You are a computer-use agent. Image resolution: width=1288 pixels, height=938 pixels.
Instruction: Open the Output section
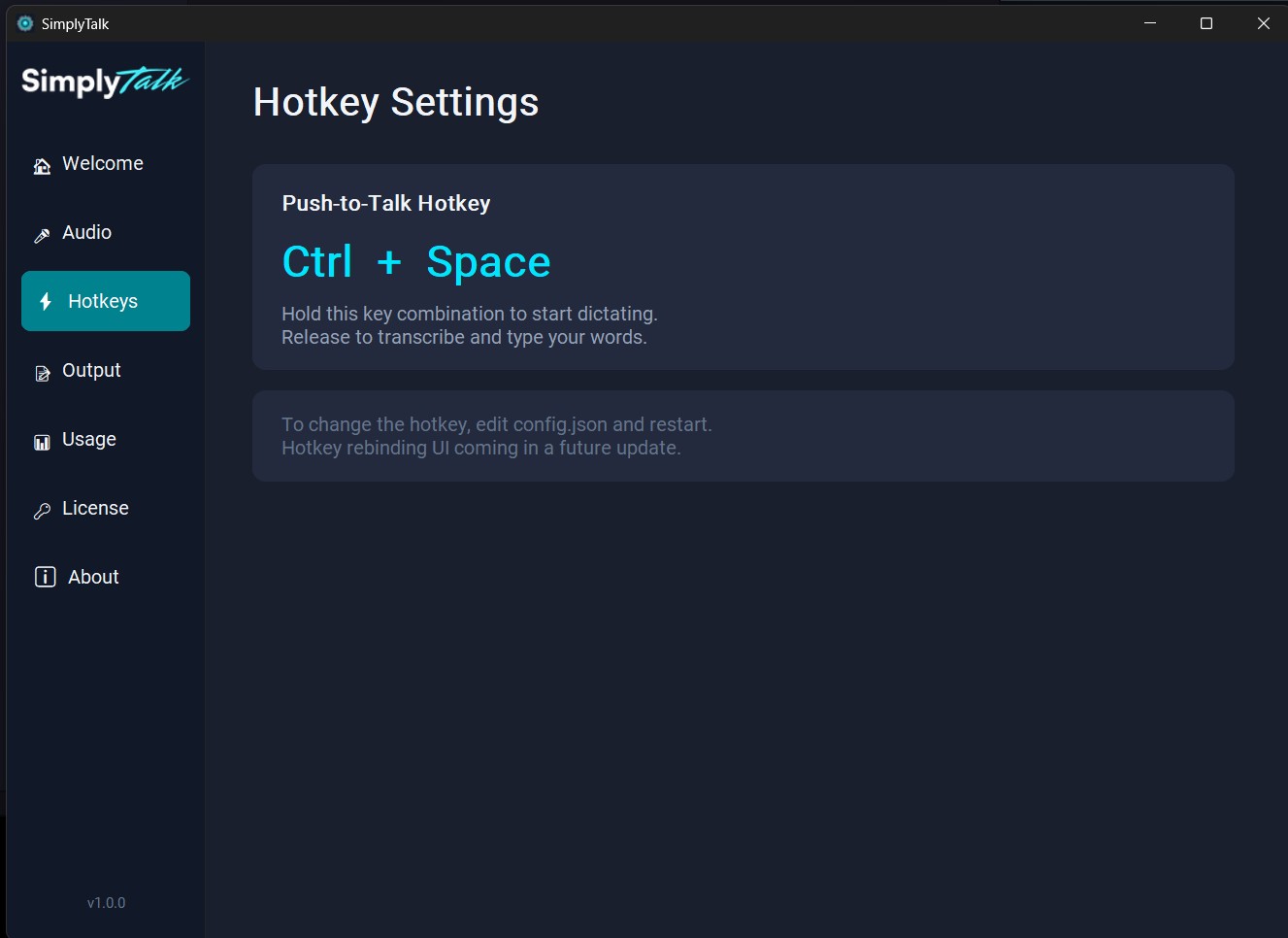click(x=106, y=370)
